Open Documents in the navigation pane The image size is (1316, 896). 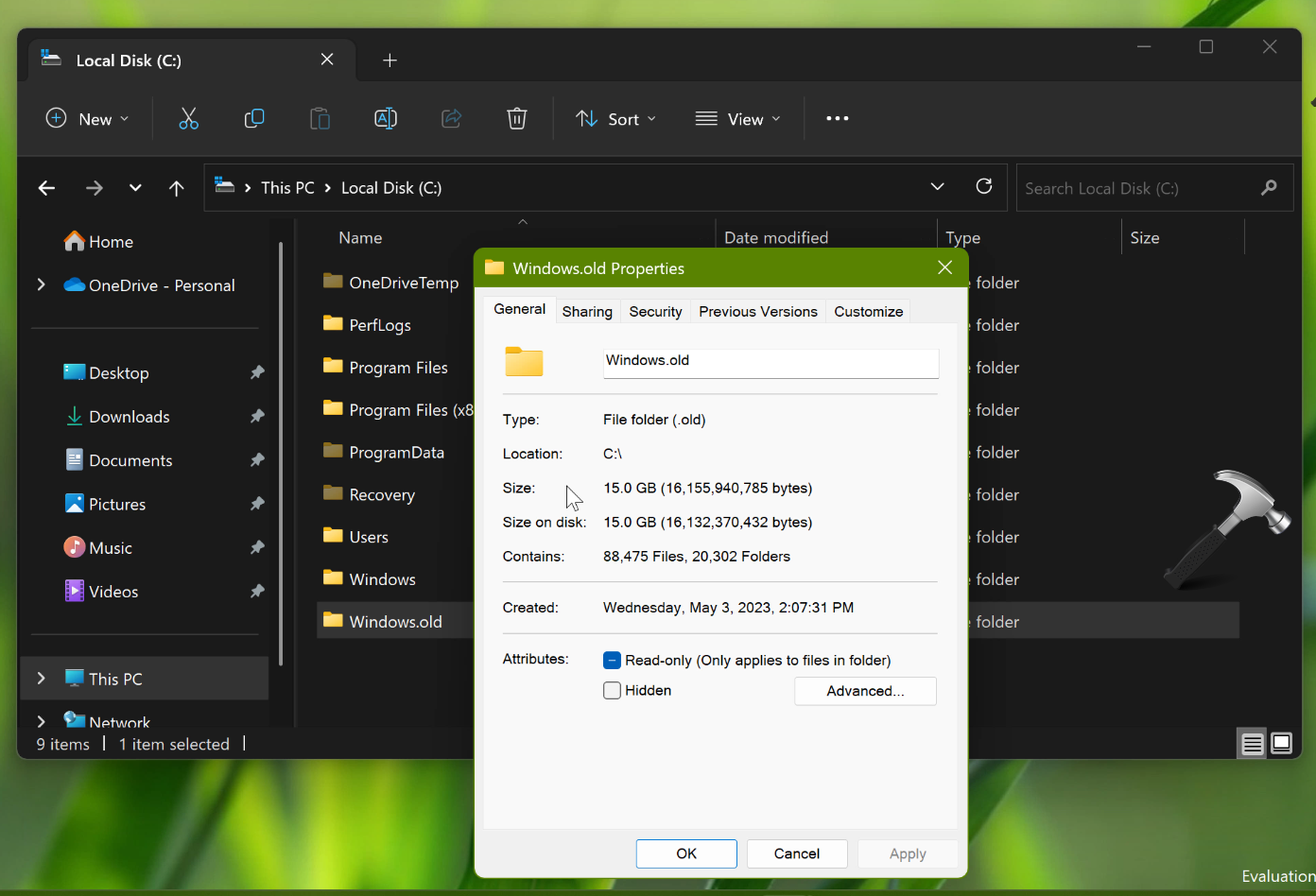[x=119, y=460]
